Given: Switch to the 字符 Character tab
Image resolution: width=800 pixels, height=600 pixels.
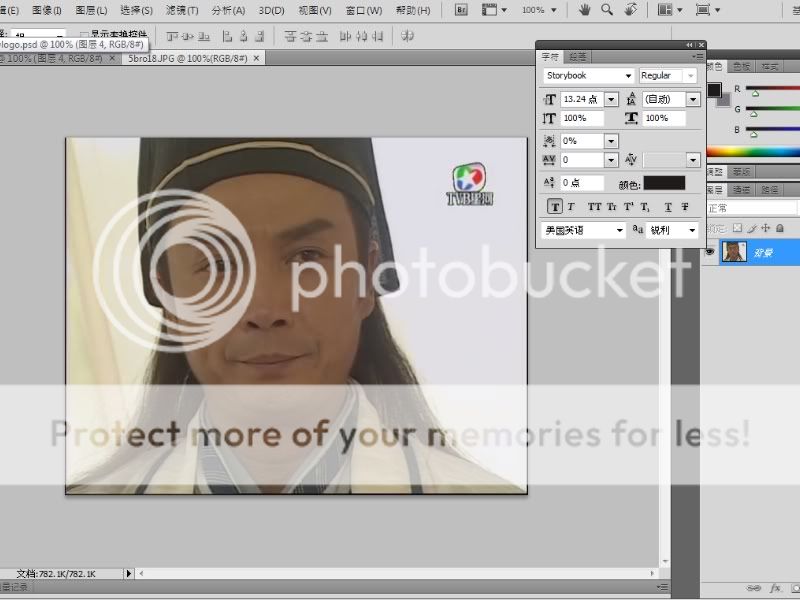Looking at the screenshot, I should [550, 57].
